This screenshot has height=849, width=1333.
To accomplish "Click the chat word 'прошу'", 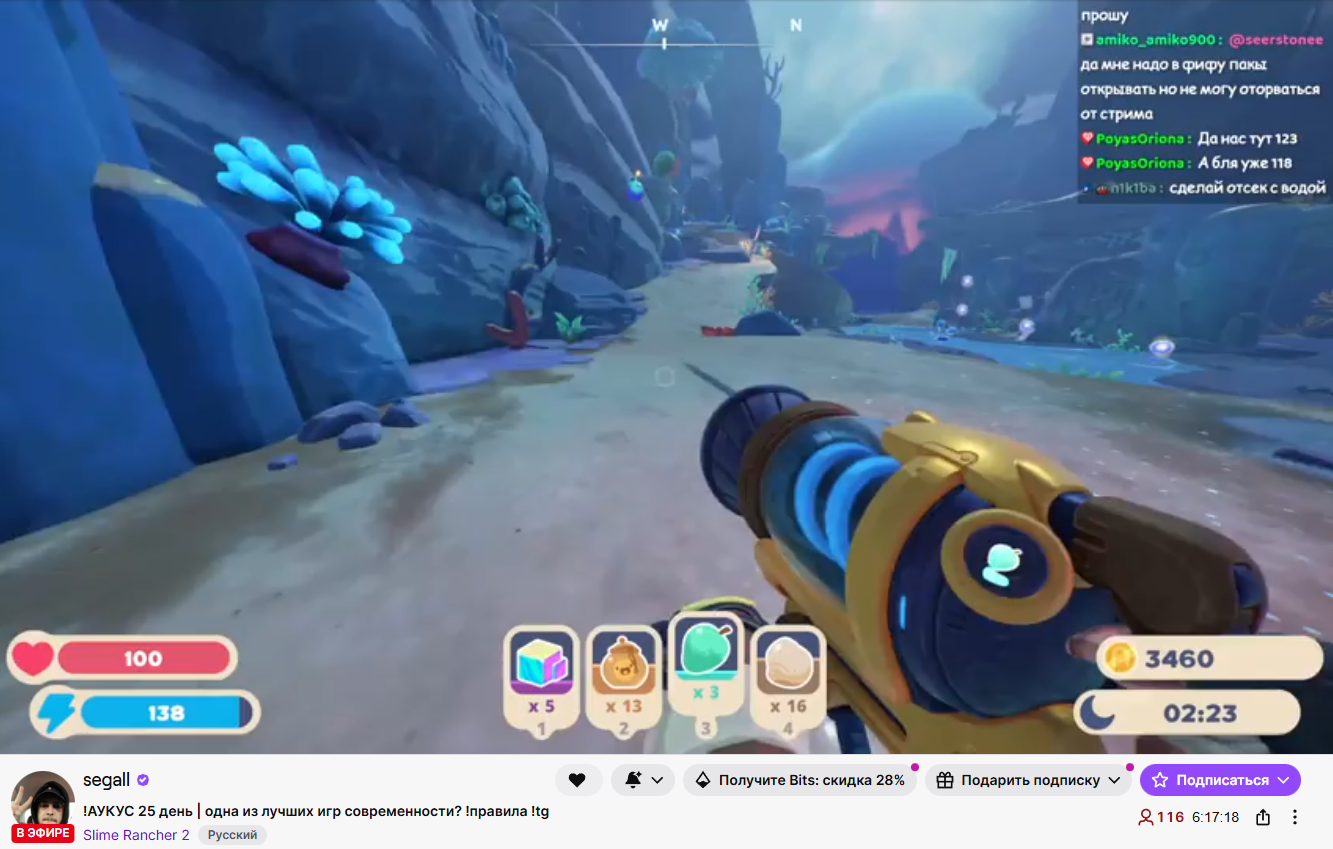I will 1104,16.
